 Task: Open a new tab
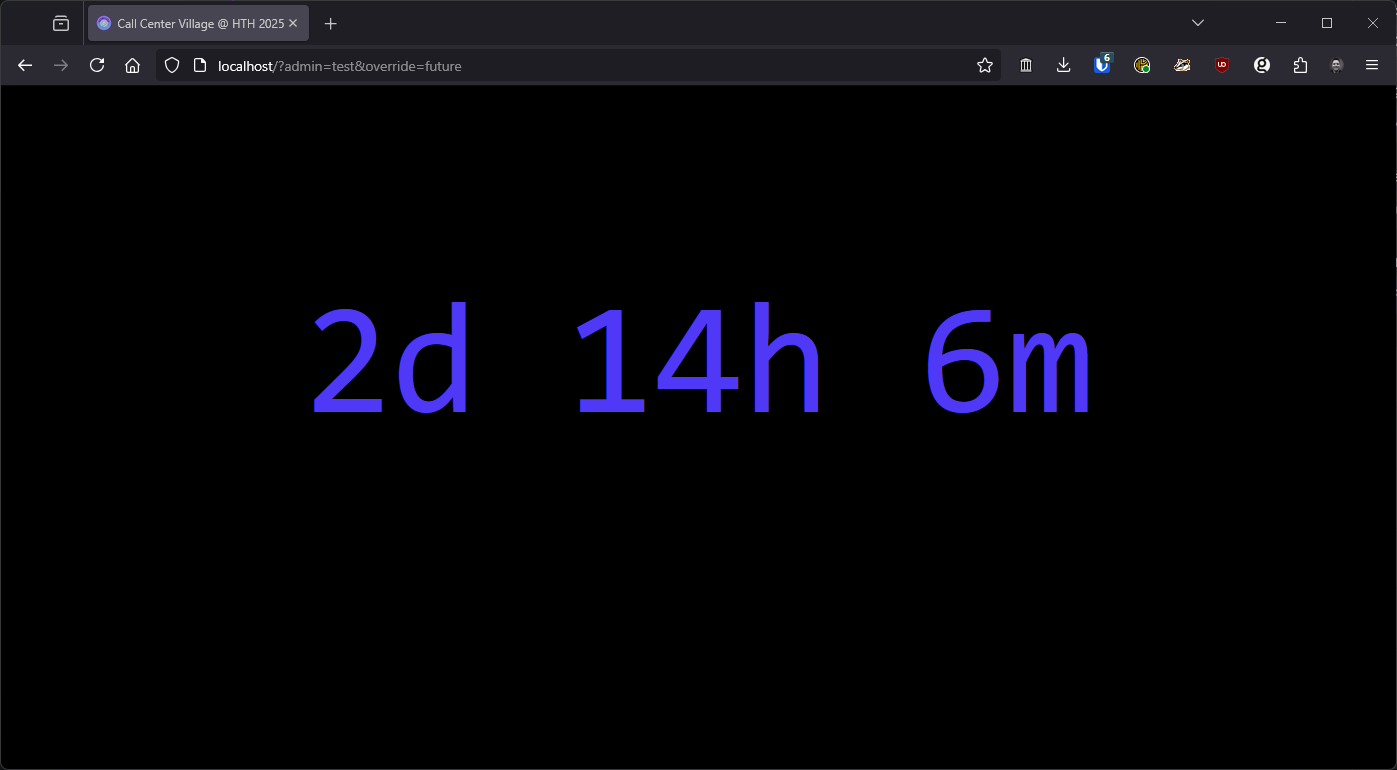click(x=331, y=23)
